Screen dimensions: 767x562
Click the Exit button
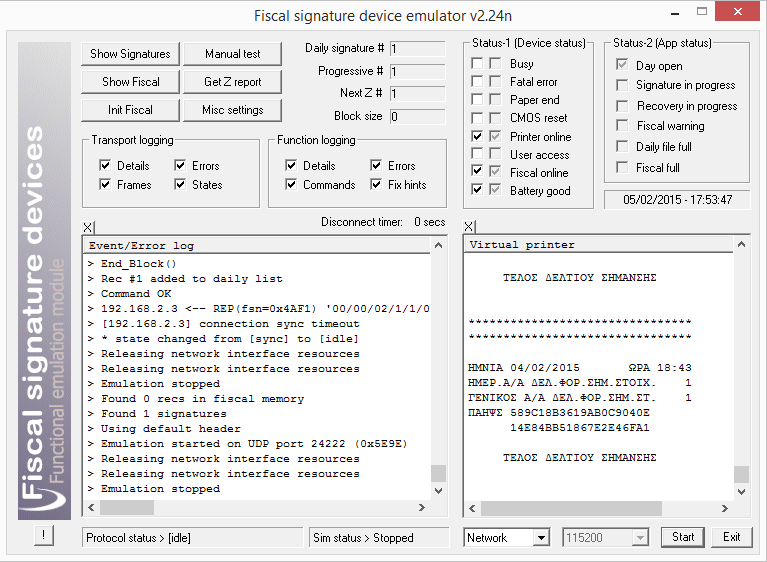point(732,537)
